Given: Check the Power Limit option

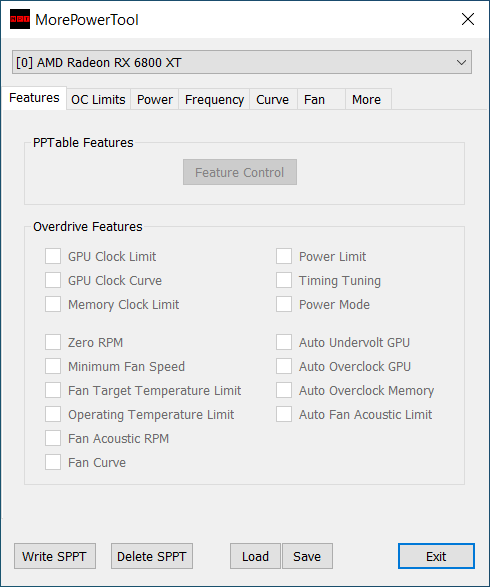Looking at the screenshot, I should [x=284, y=256].
